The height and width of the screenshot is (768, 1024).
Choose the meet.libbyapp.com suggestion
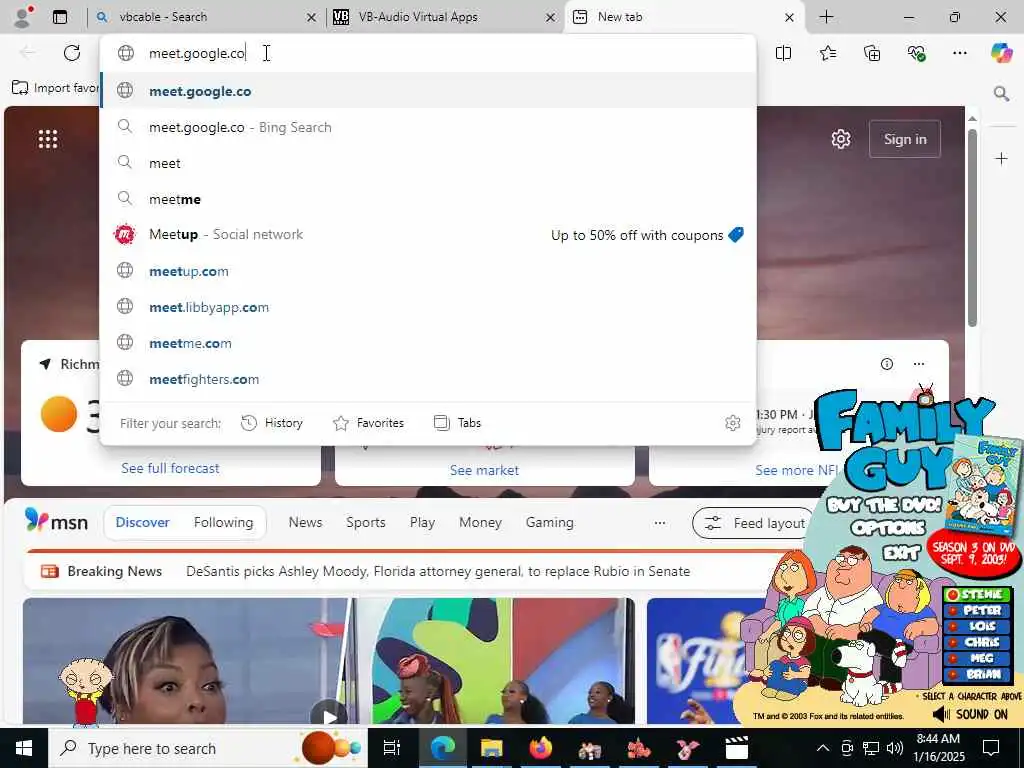tap(428, 307)
